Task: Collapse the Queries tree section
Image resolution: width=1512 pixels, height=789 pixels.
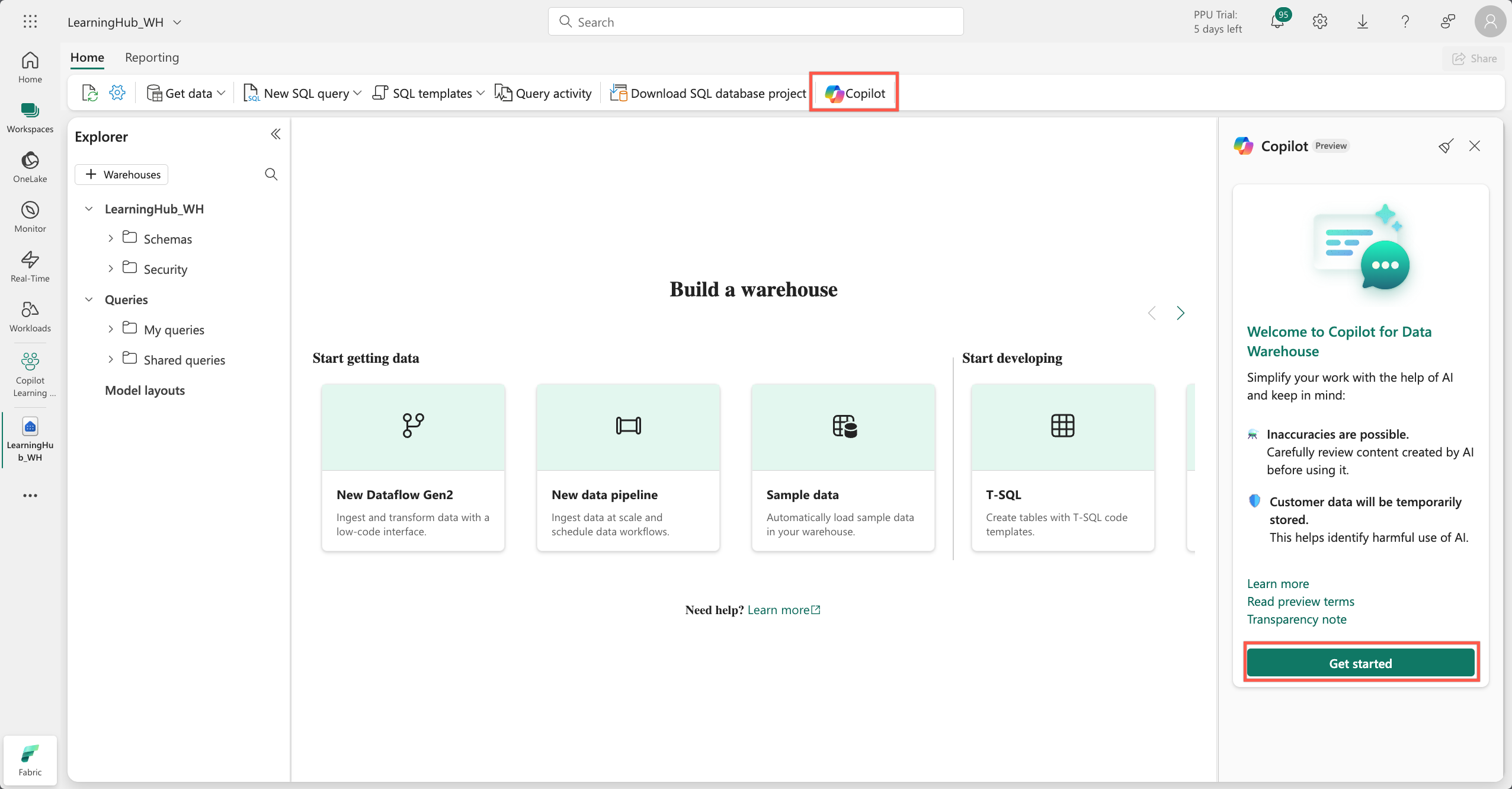Action: tap(89, 299)
